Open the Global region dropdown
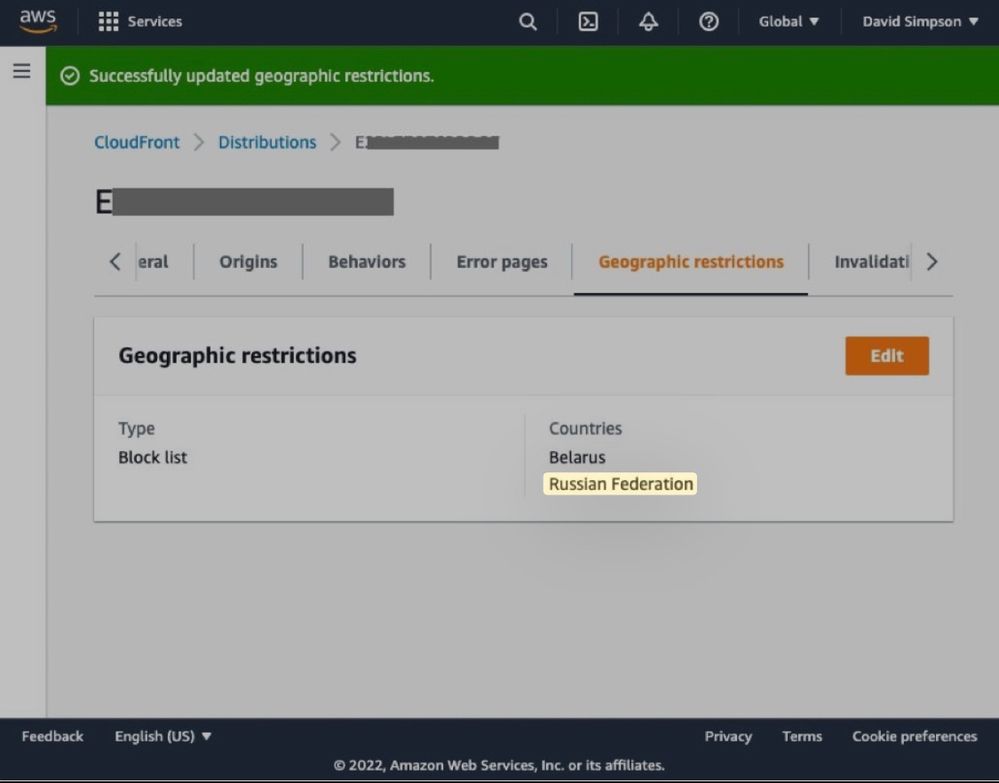Image resolution: width=999 pixels, height=783 pixels. 789,22
